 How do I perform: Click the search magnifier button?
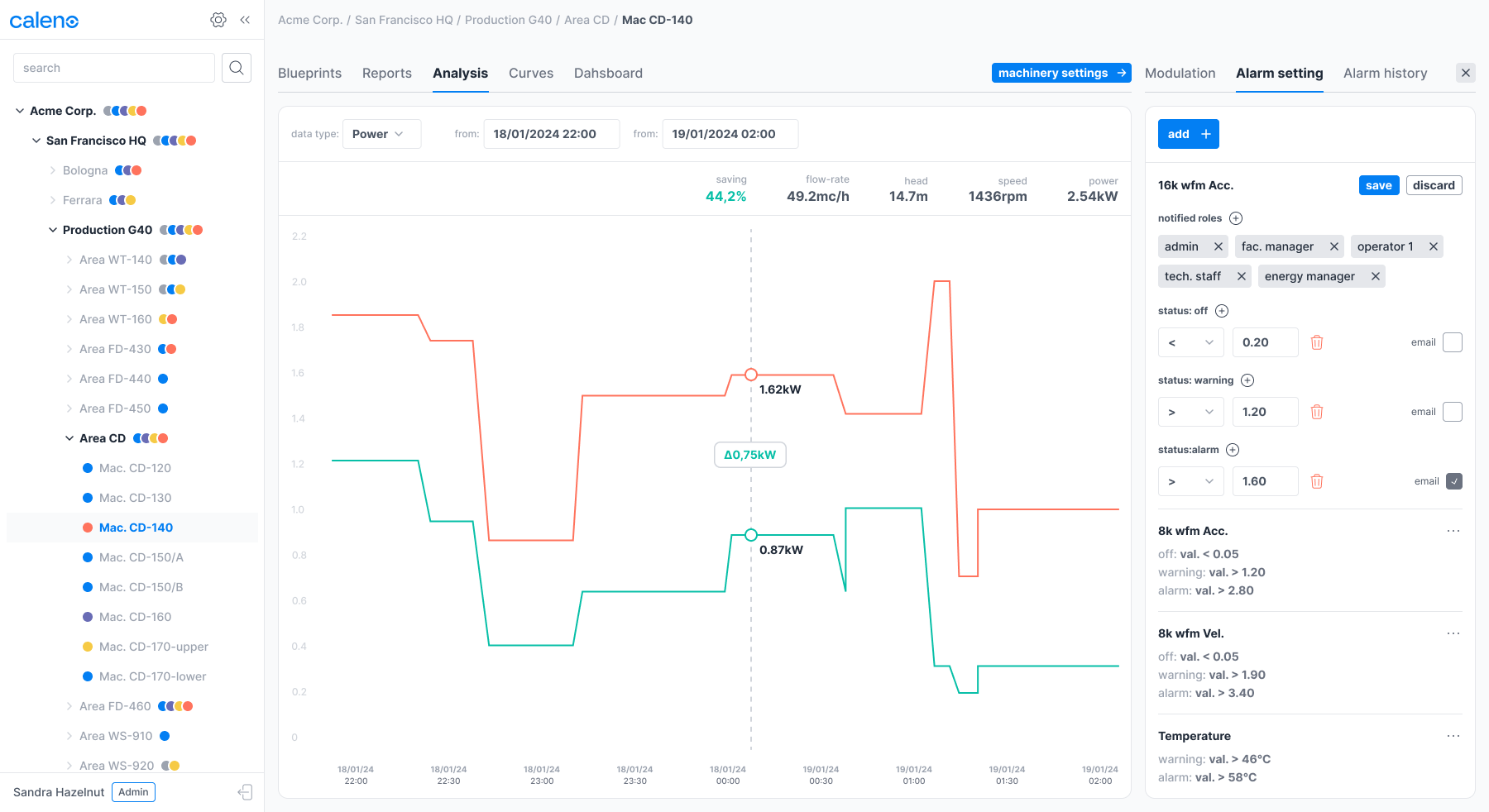237,68
